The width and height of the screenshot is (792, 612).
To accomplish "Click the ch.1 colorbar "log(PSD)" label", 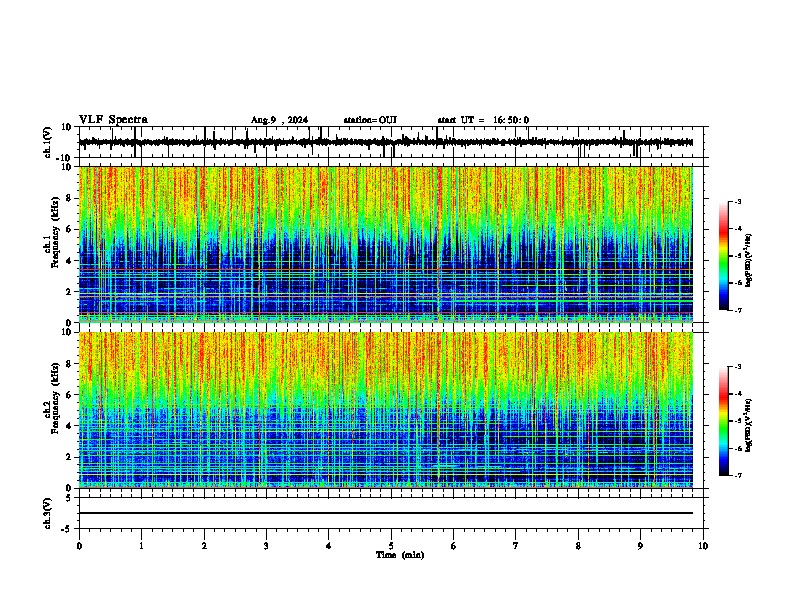I will (749, 260).
